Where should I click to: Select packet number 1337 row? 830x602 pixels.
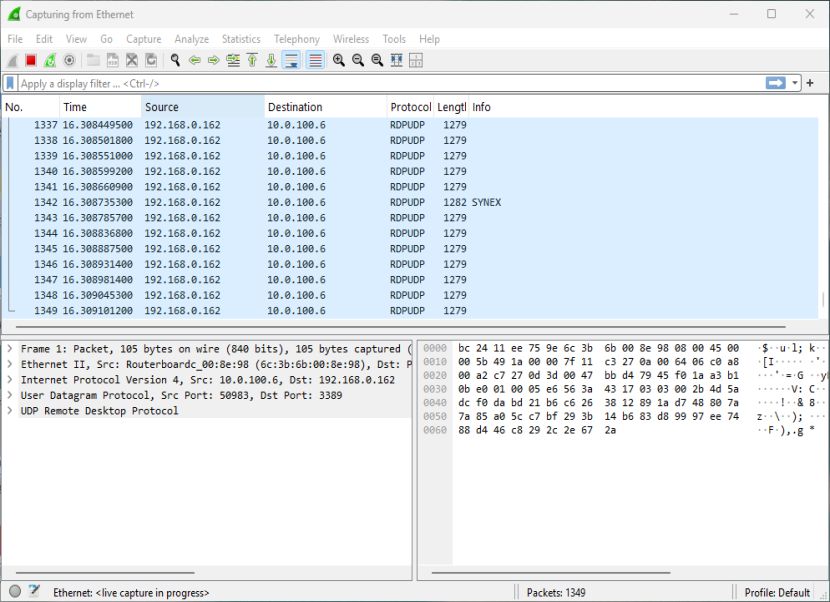click(410, 125)
